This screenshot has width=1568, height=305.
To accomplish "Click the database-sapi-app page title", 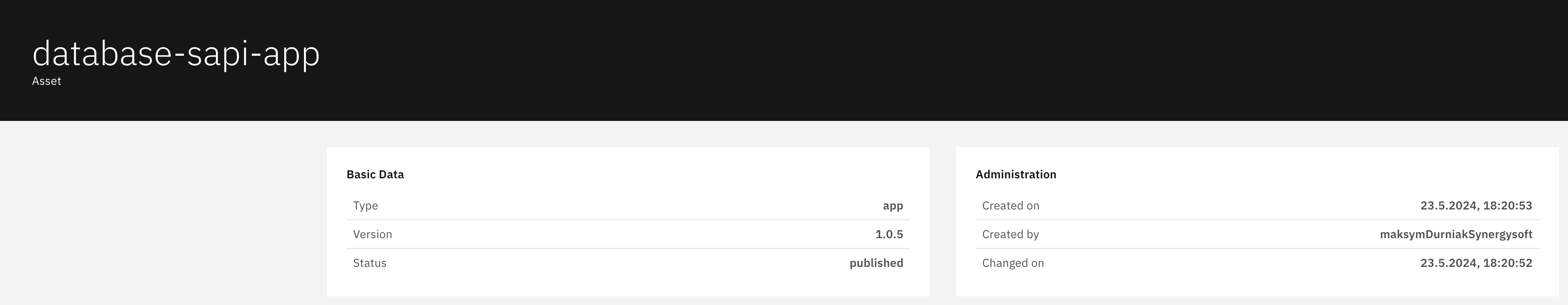I will [x=176, y=54].
